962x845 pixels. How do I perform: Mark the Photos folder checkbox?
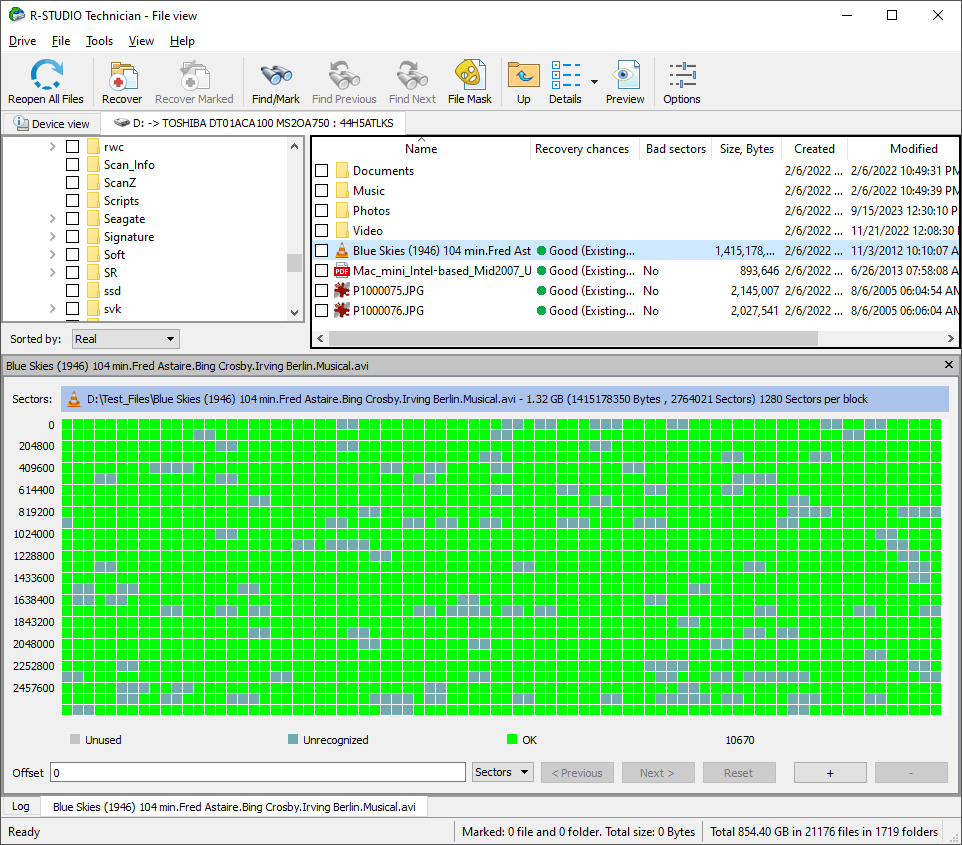pyautogui.click(x=321, y=210)
